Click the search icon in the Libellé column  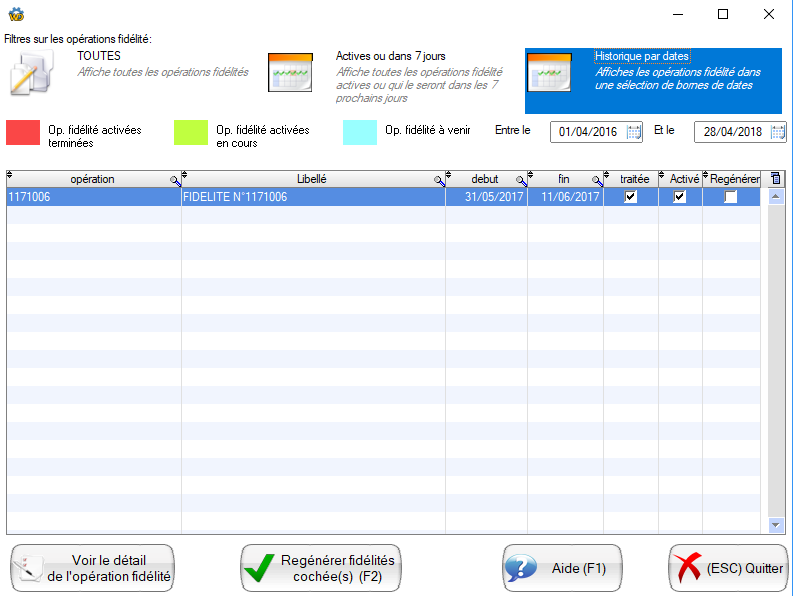click(x=439, y=180)
